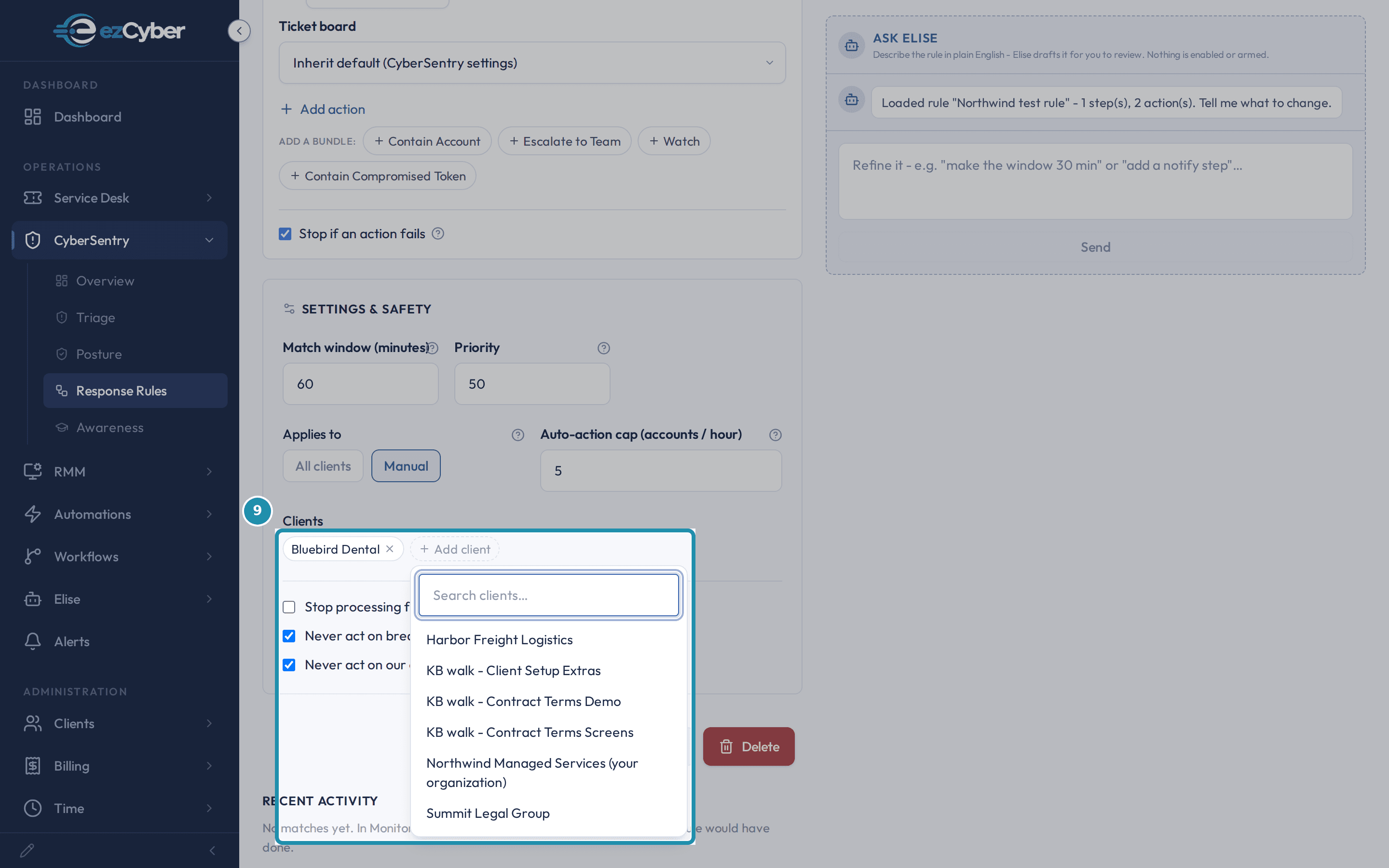Viewport: 1389px width, 868px height.
Task: Click the Add action link
Action: pyautogui.click(x=323, y=109)
